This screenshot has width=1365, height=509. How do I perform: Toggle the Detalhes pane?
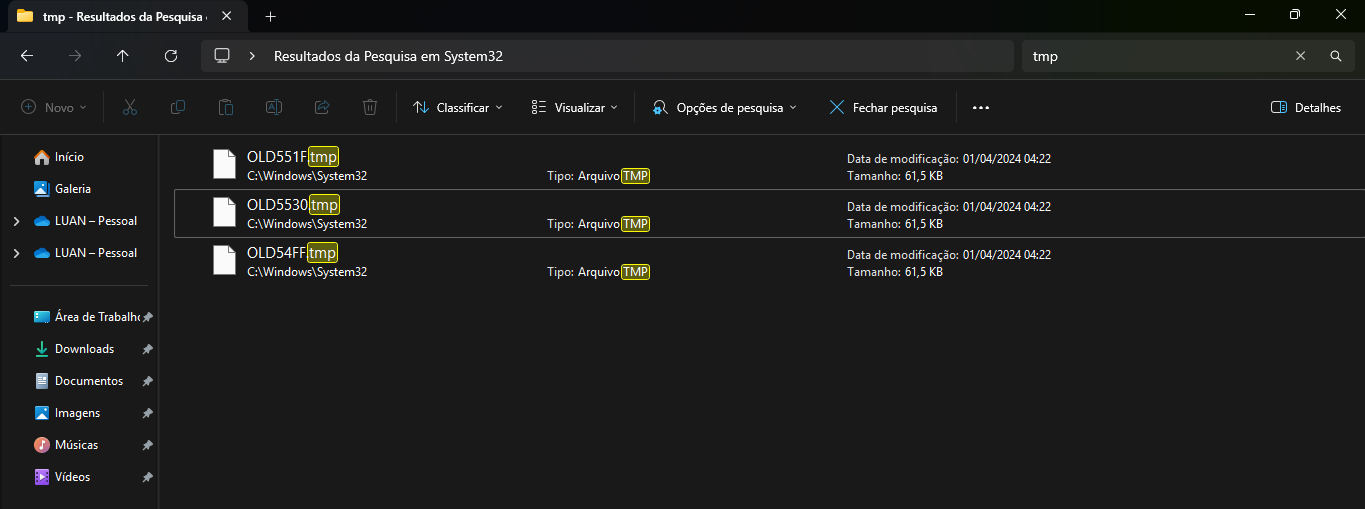point(1306,107)
